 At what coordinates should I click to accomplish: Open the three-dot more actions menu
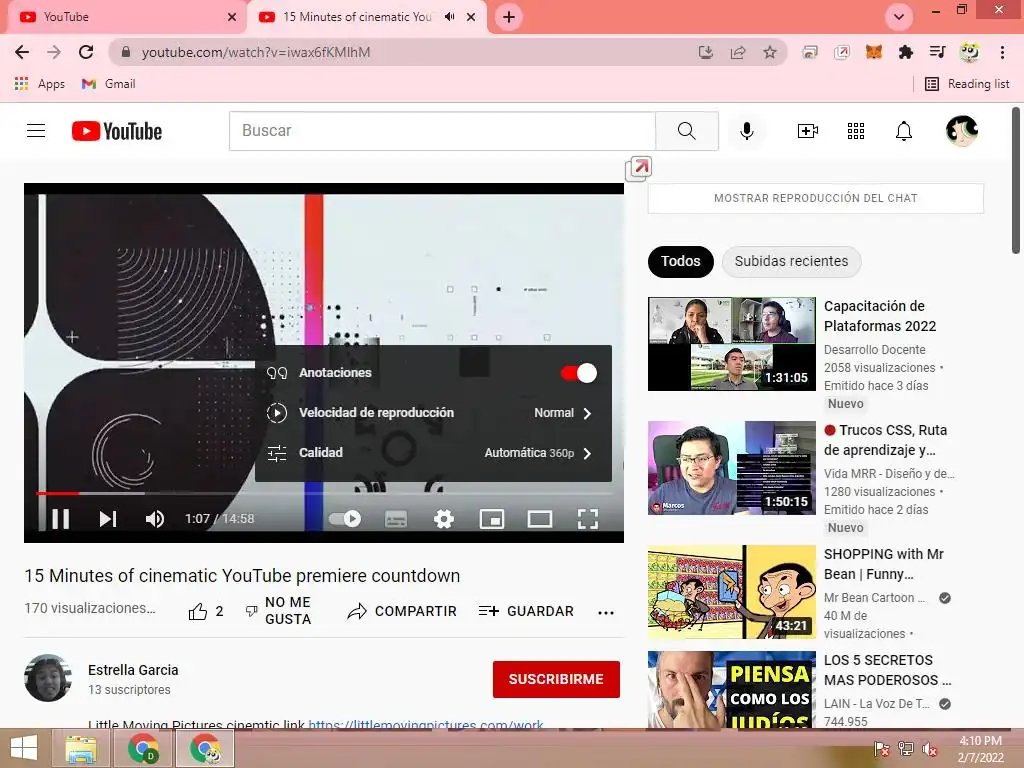coord(606,612)
